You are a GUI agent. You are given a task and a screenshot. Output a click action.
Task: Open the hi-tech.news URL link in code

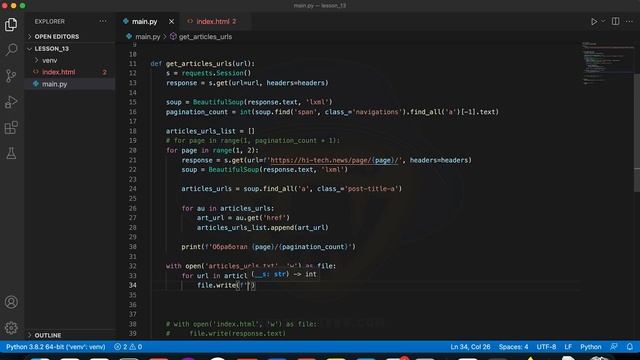(x=334, y=160)
